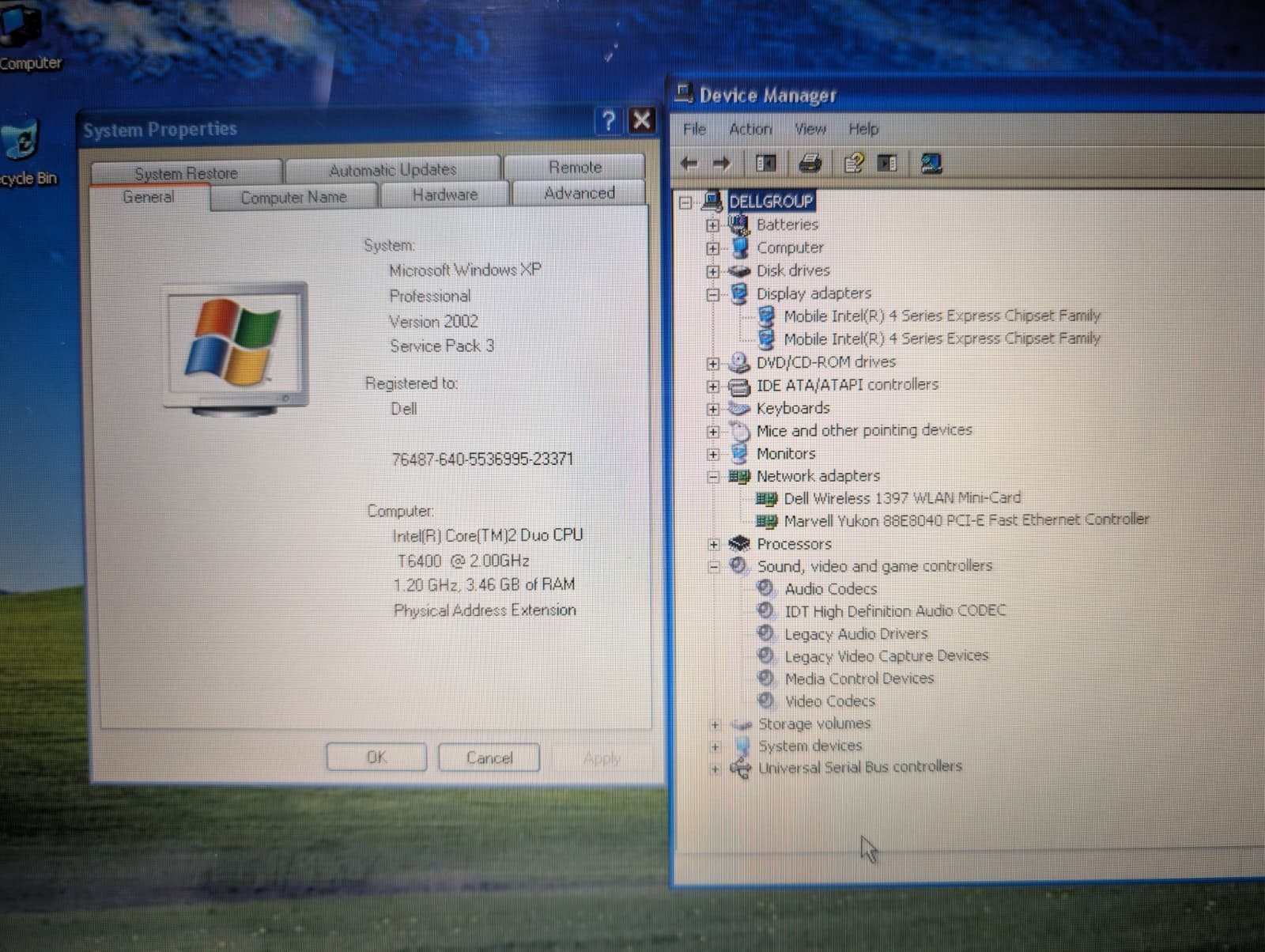Click the Scan for hardware changes icon
Image resolution: width=1265 pixels, height=952 pixels.
pos(931,164)
